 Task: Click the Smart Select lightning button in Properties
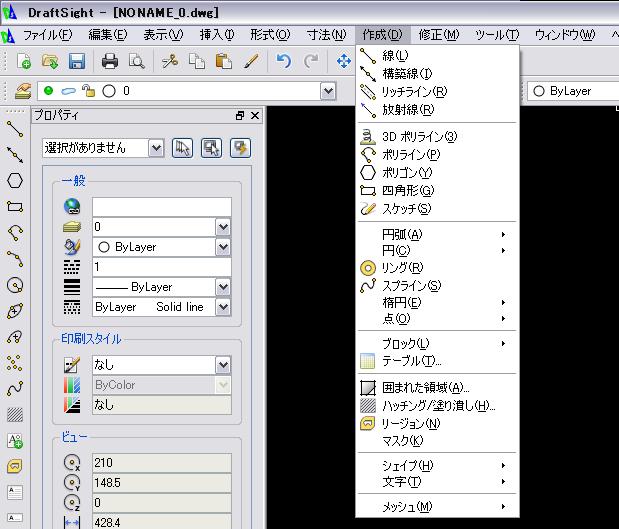[x=240, y=148]
